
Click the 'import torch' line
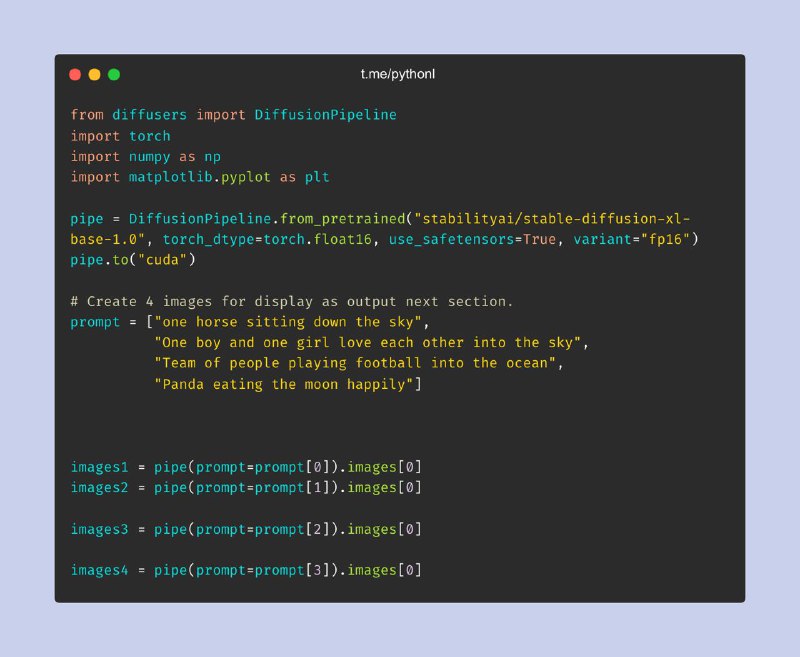(120, 136)
